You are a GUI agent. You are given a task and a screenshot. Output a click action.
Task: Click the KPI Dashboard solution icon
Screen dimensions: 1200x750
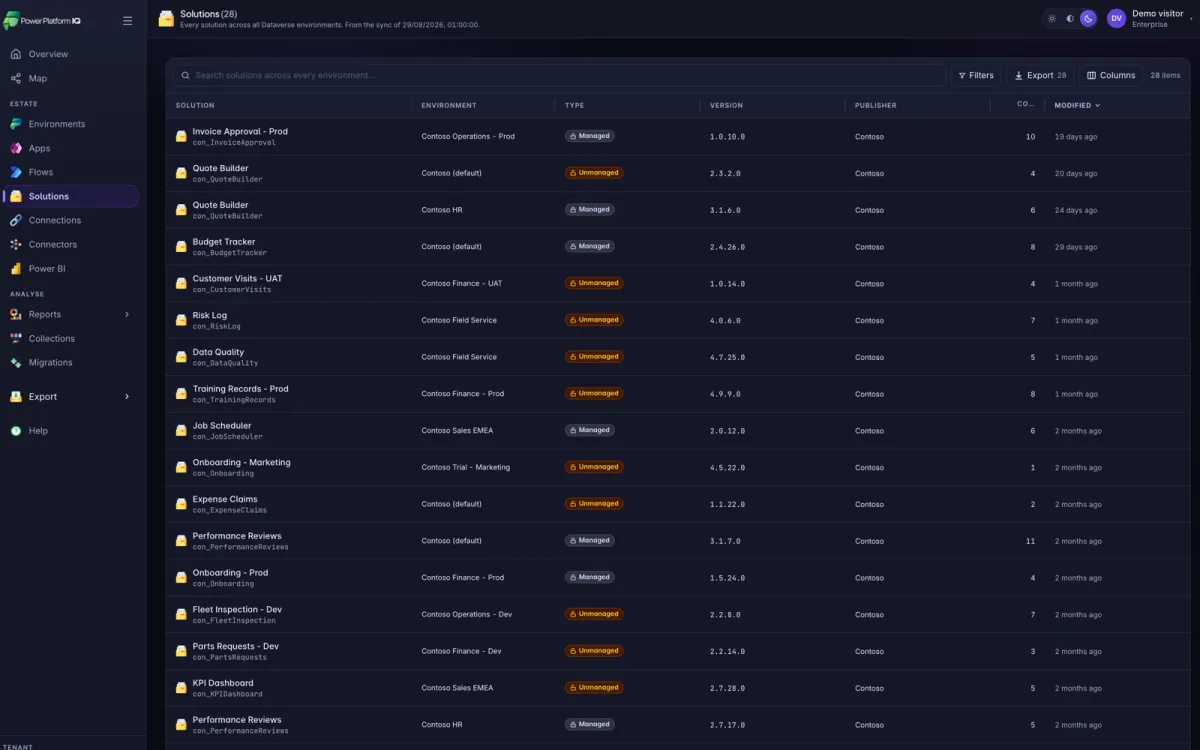[x=181, y=688]
